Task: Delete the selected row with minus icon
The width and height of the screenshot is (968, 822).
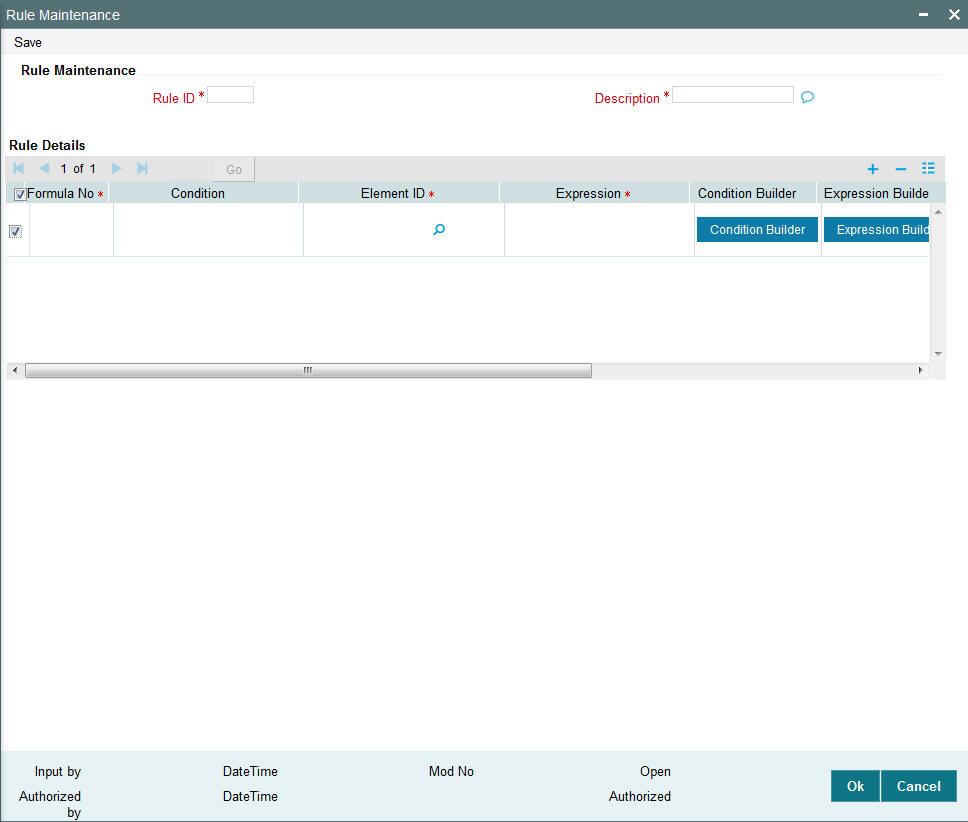Action: click(901, 169)
